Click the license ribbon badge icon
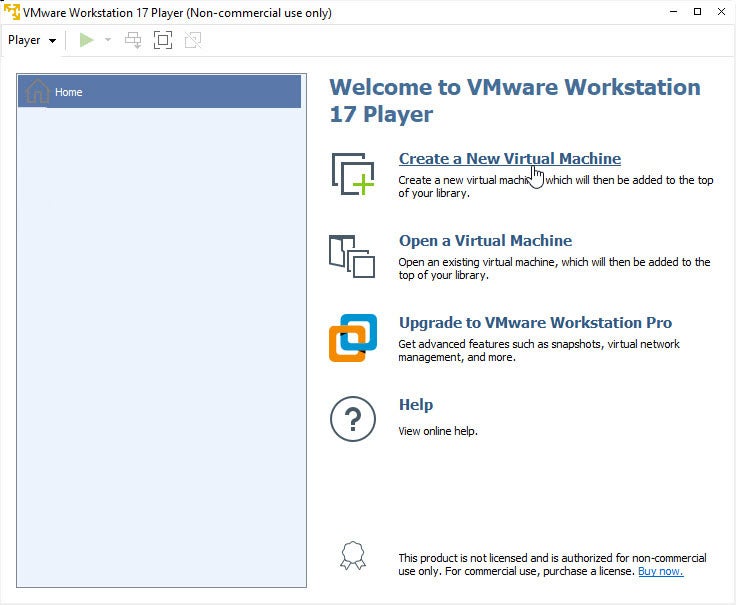 point(353,556)
